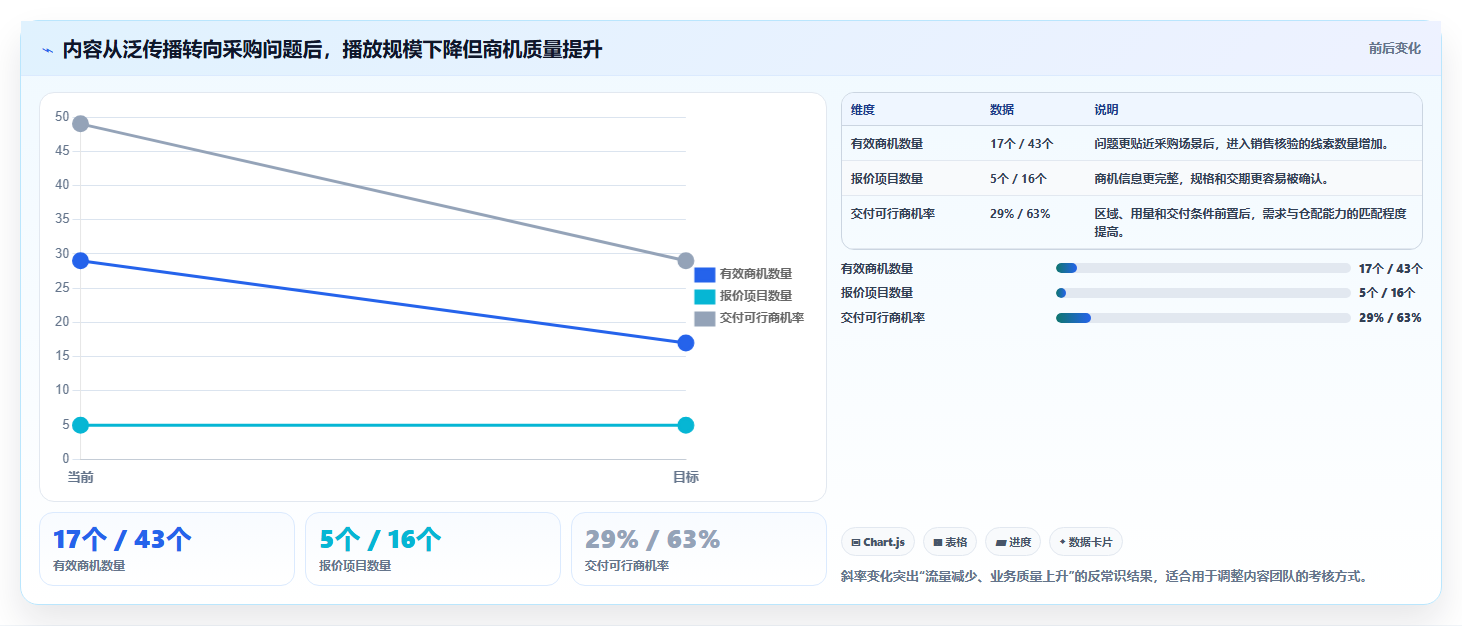Click the 数据卡片 chip
The image size is (1462, 626).
[x=1086, y=542]
